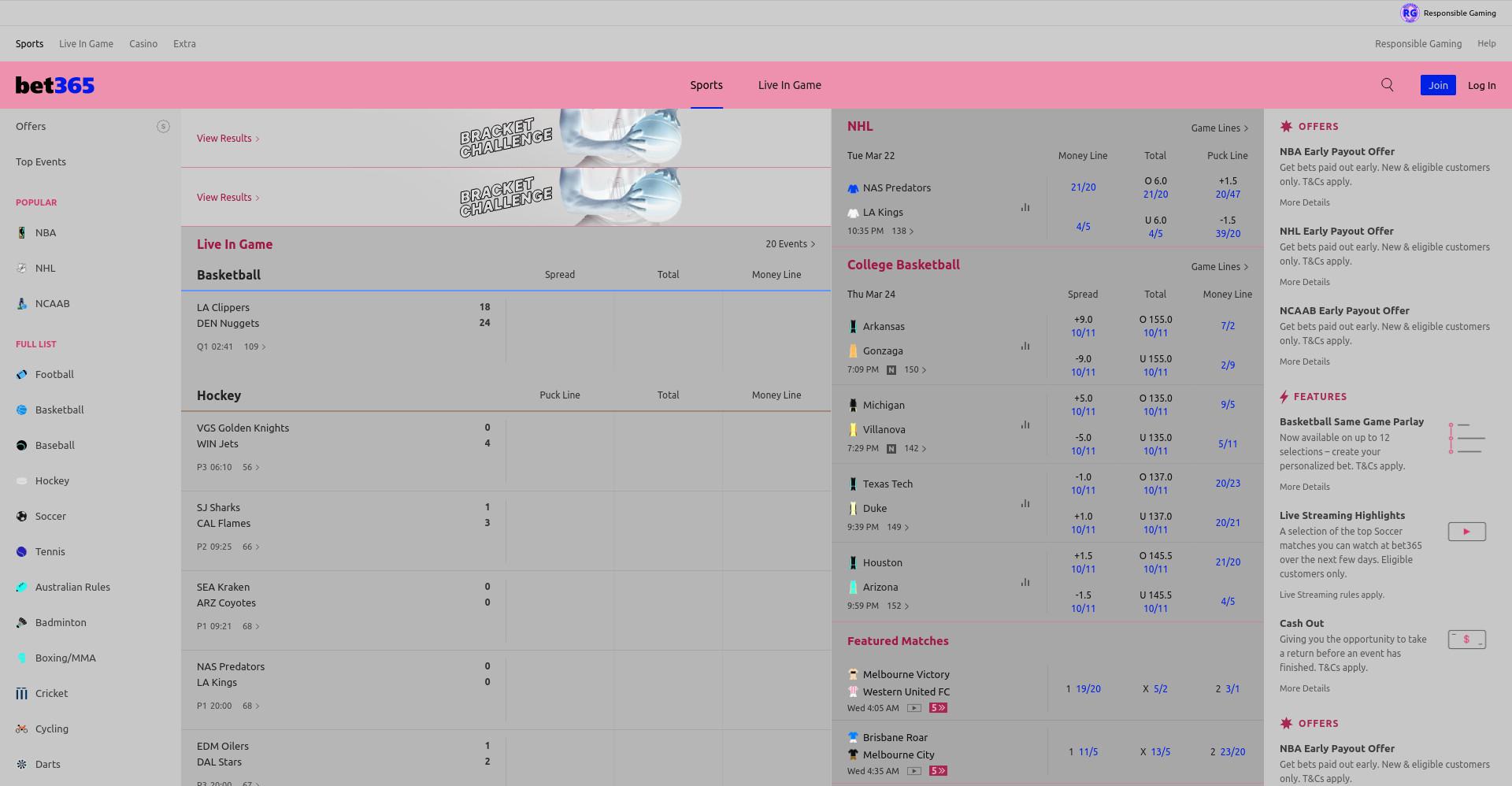The image size is (1512, 786).
Task: Open the search magnifier icon
Action: coord(1388,85)
